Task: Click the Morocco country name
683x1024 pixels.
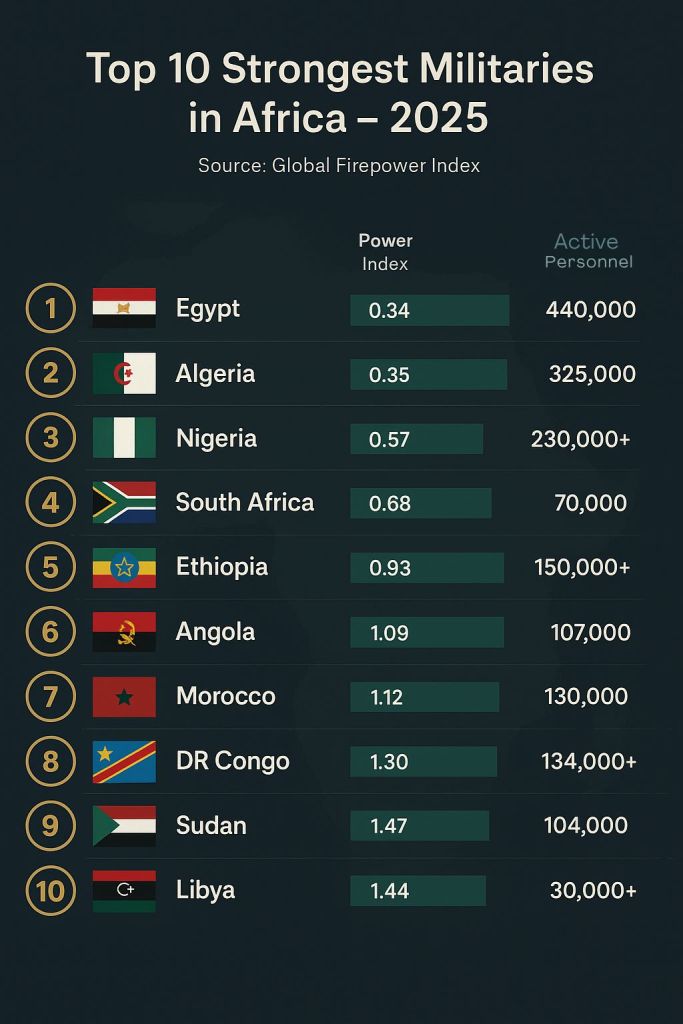Action: pos(225,696)
